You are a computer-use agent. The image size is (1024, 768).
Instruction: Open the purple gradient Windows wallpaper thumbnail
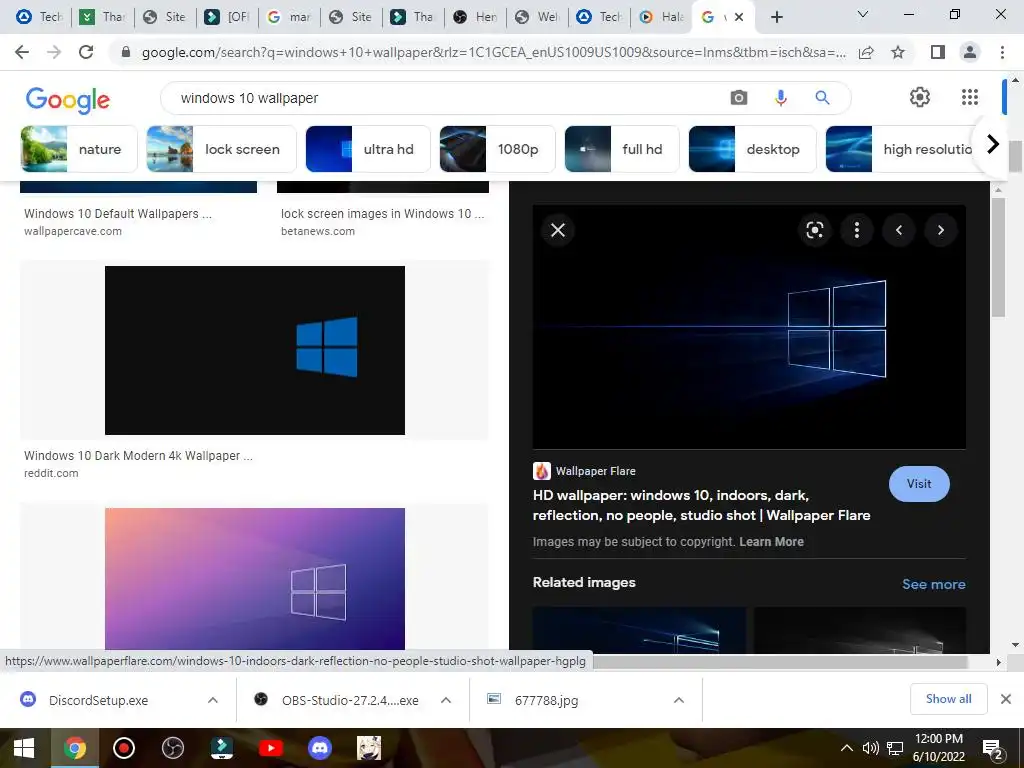(x=255, y=579)
